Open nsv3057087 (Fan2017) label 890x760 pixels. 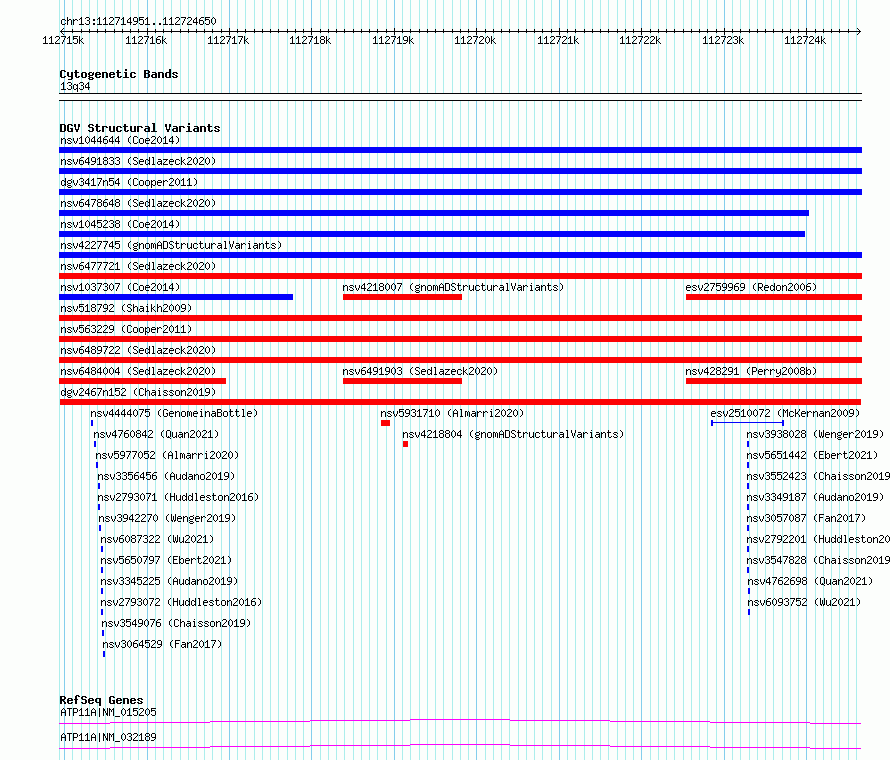806,518
